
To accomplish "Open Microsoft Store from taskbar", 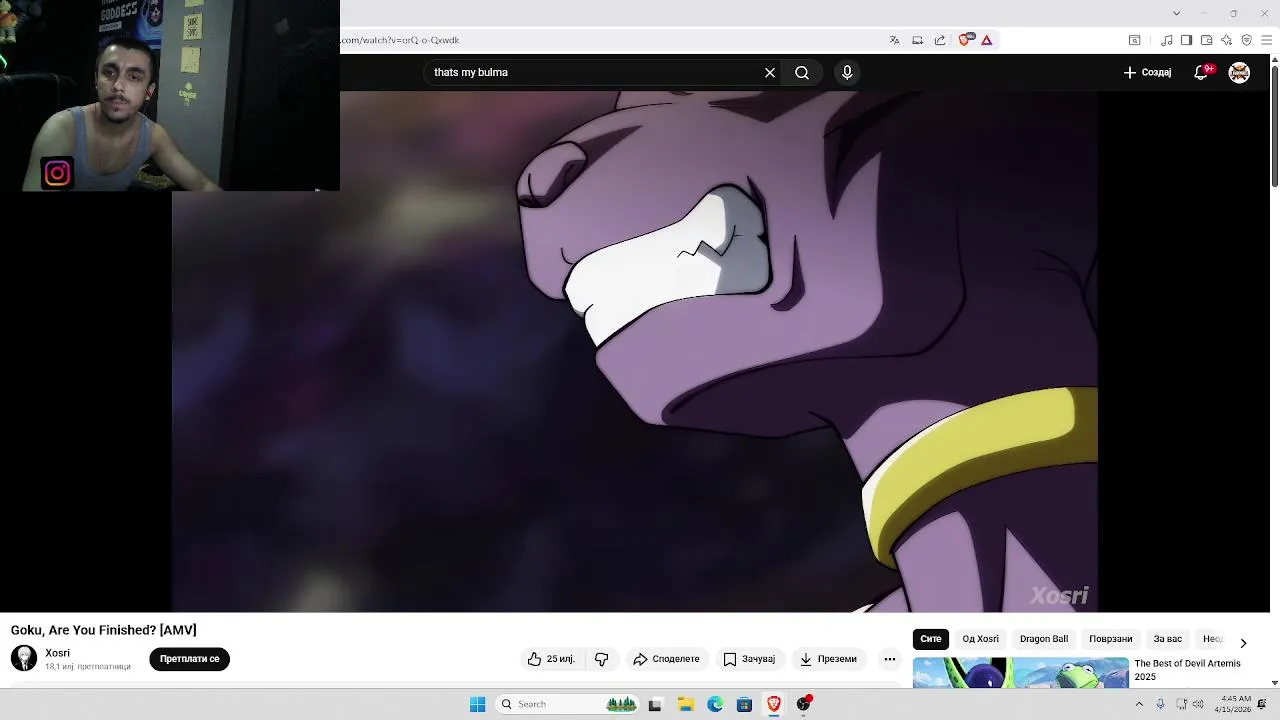I will [744, 704].
